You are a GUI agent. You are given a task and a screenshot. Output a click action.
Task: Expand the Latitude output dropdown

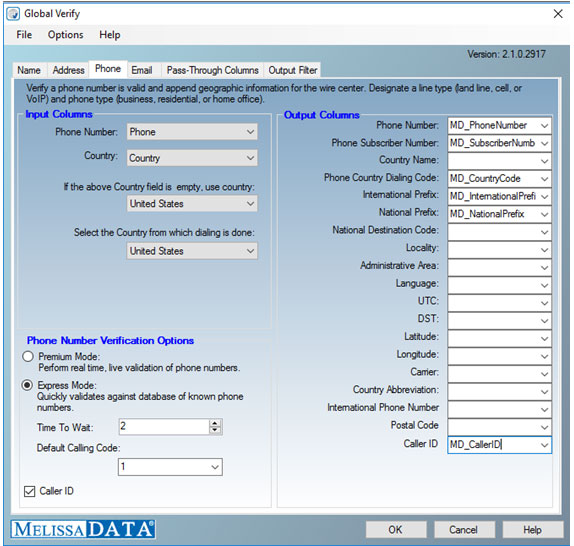pyautogui.click(x=544, y=339)
